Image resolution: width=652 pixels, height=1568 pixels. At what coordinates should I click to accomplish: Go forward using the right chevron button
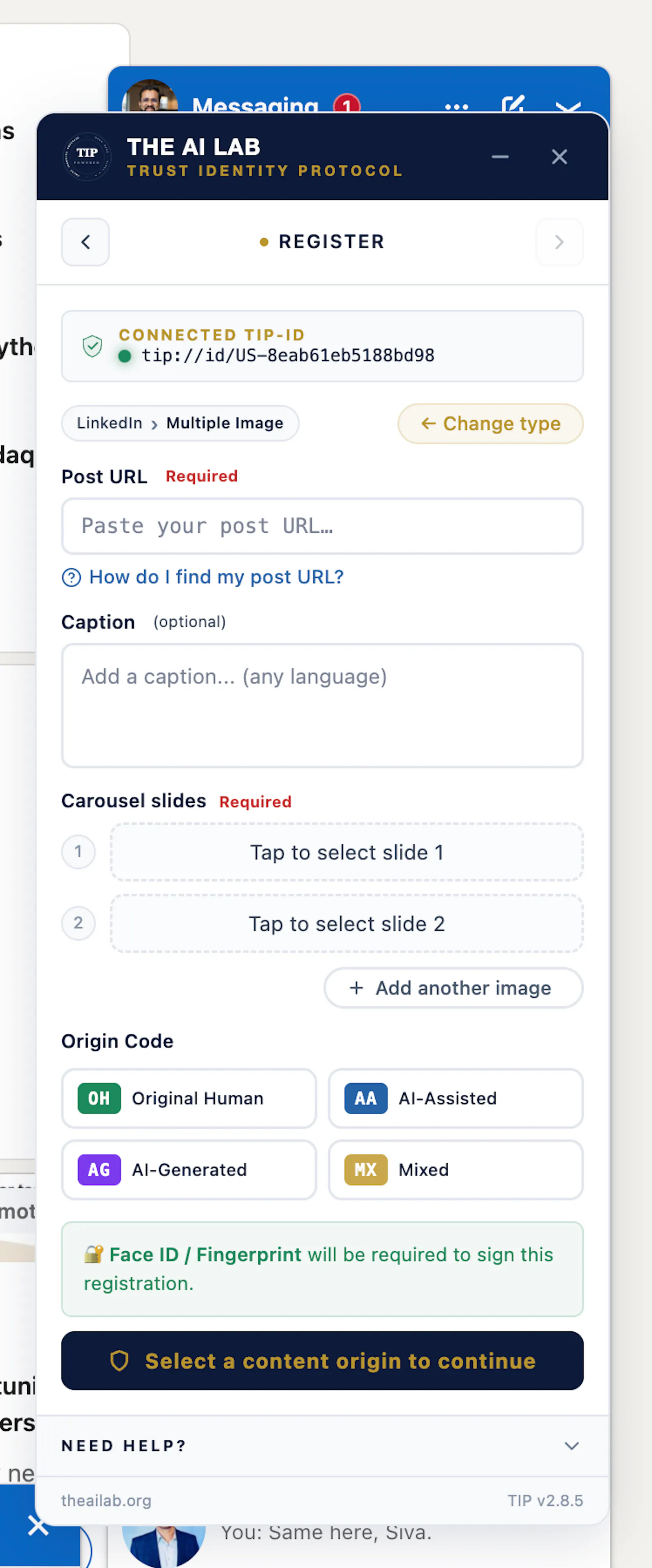coord(559,242)
